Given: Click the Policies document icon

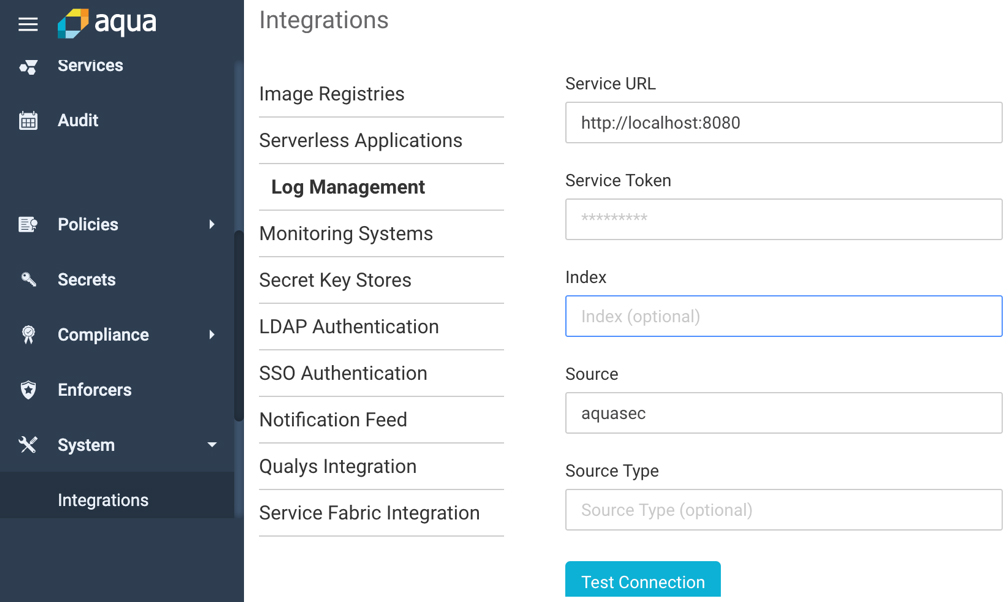Looking at the screenshot, I should [x=28, y=224].
